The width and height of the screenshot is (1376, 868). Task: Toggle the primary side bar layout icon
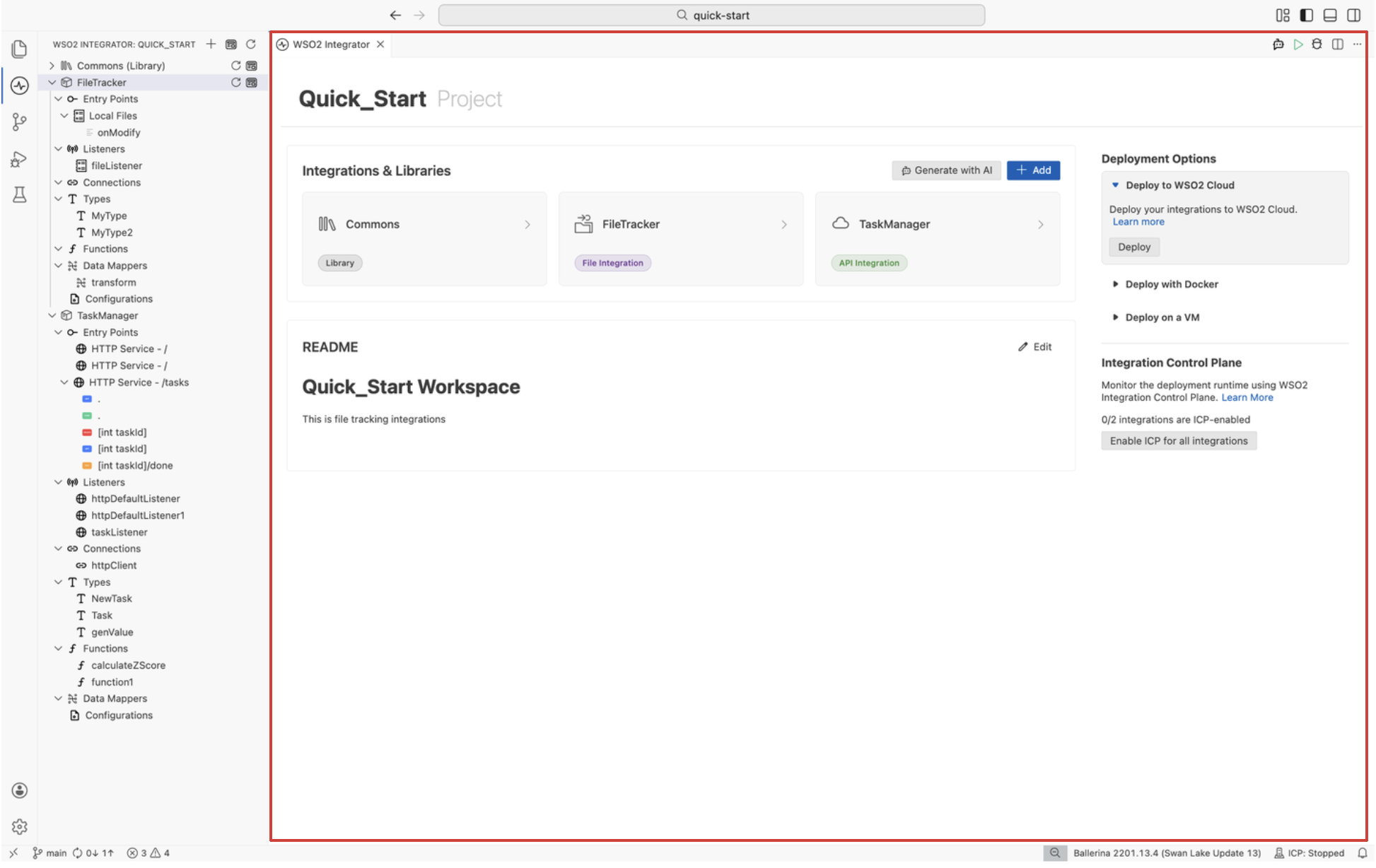(1307, 15)
